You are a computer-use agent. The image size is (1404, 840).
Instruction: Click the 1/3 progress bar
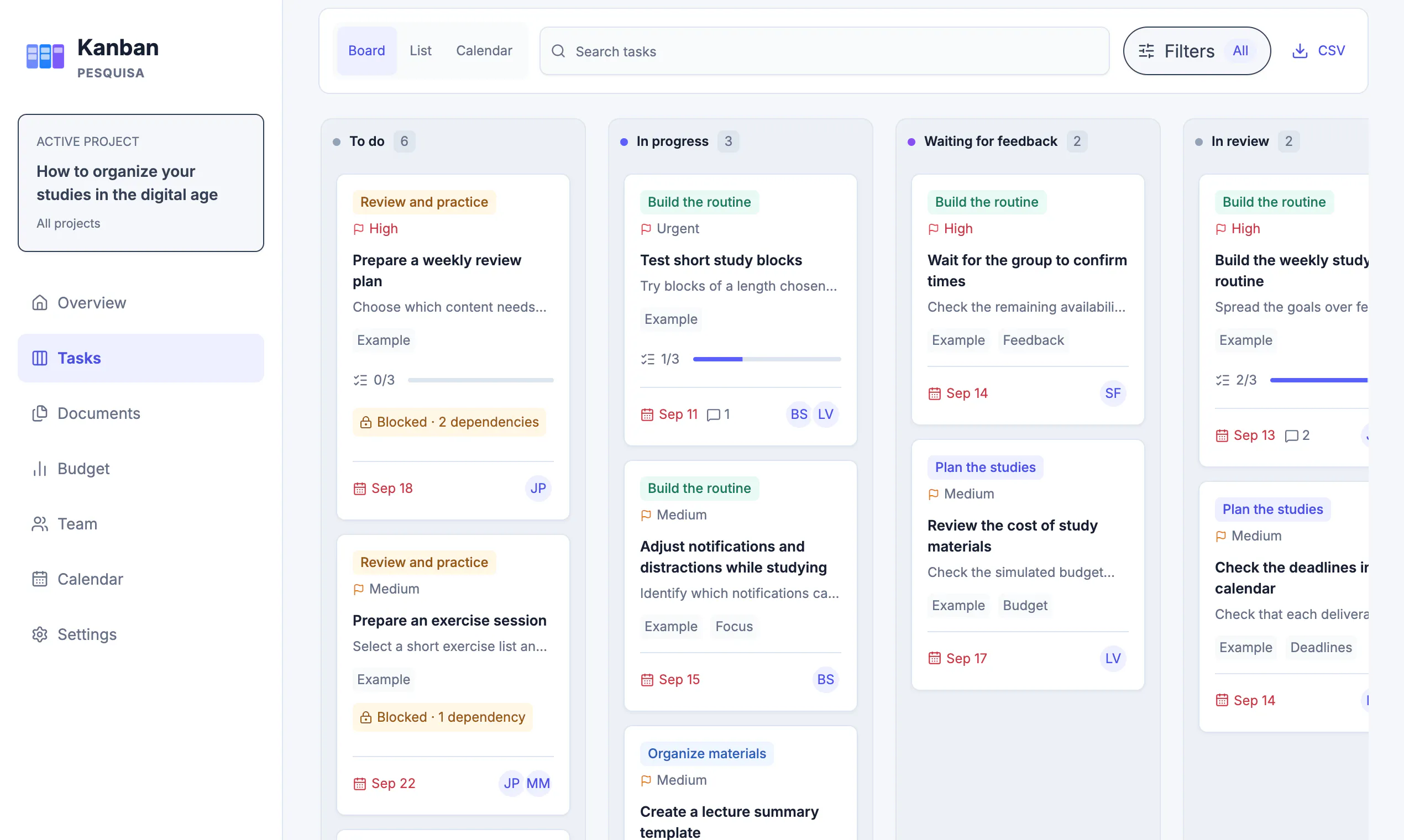[x=767, y=359]
